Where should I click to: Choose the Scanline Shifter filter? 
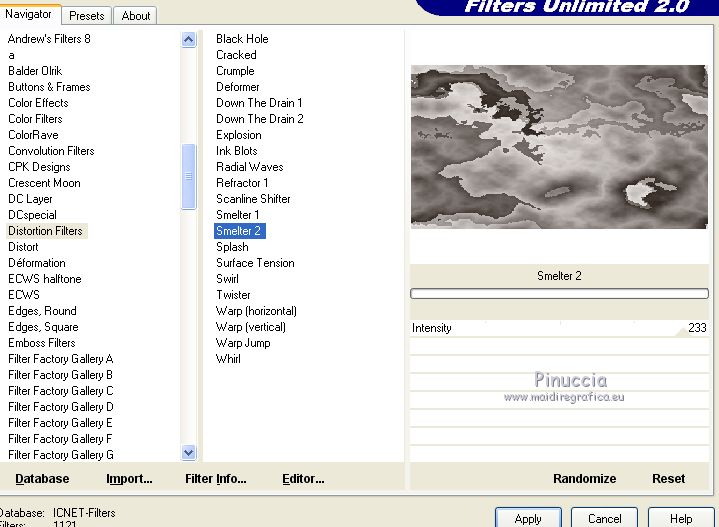pyautogui.click(x=253, y=199)
